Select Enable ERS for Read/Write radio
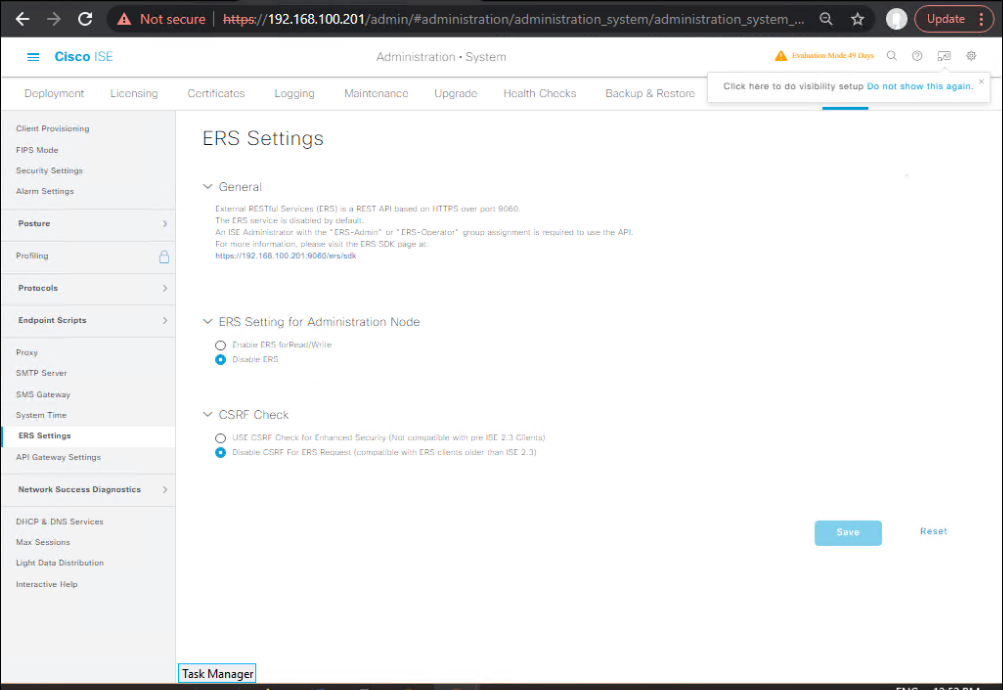The width and height of the screenshot is (1003, 690). coord(220,345)
